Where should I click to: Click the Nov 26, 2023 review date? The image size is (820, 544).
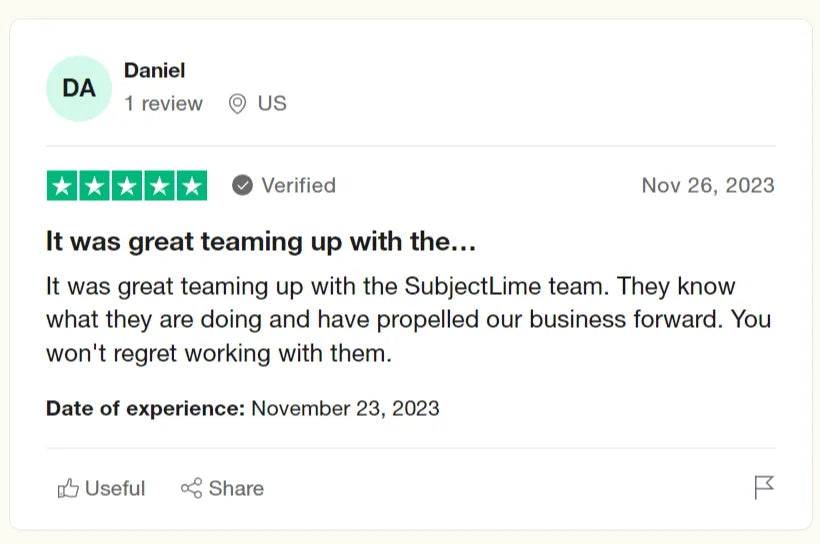(708, 185)
